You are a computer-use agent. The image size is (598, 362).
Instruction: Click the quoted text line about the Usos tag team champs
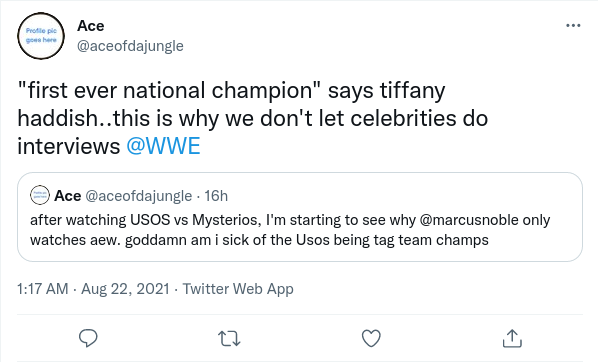(259, 240)
